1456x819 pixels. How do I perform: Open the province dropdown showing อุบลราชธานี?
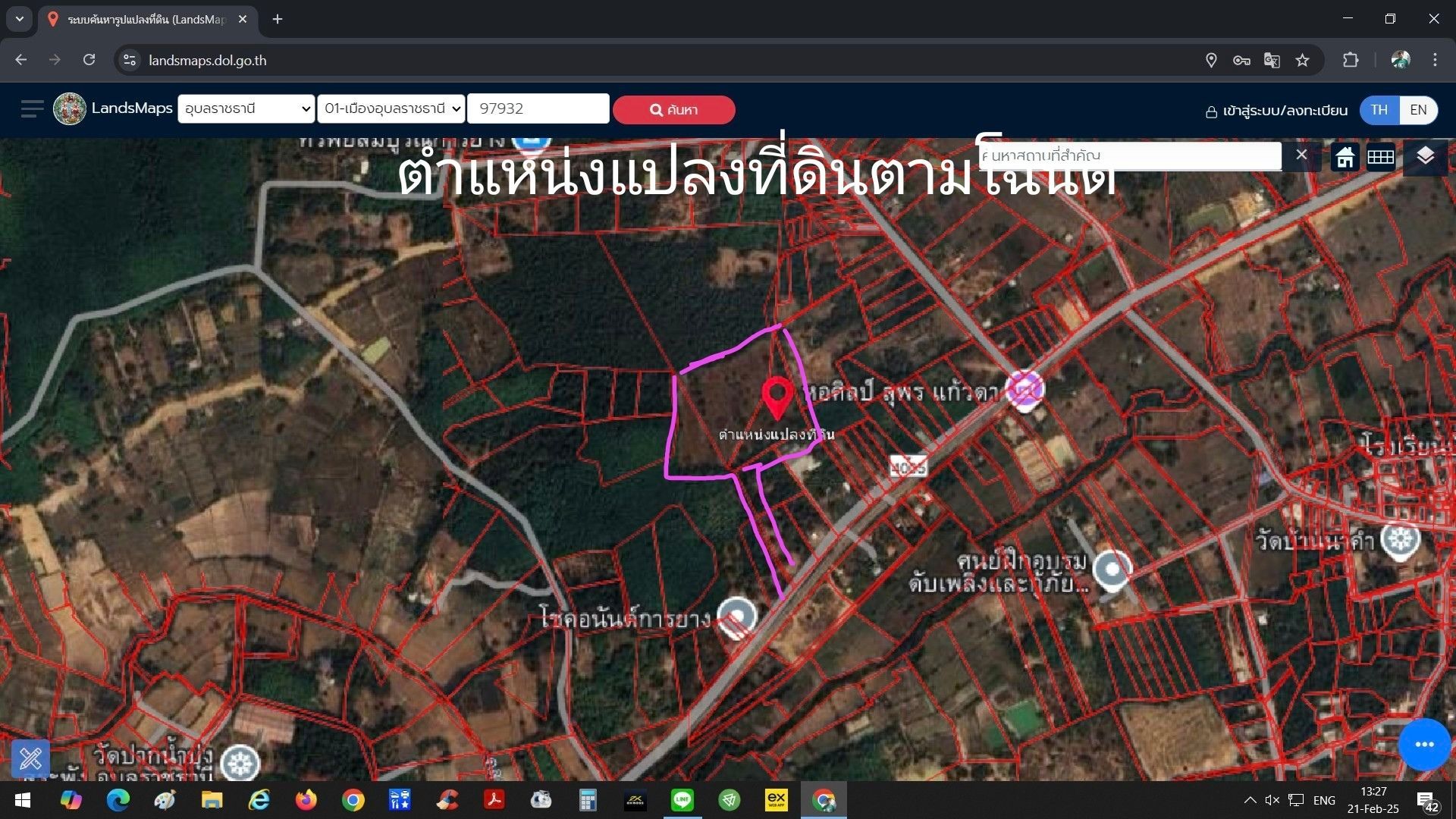click(246, 108)
